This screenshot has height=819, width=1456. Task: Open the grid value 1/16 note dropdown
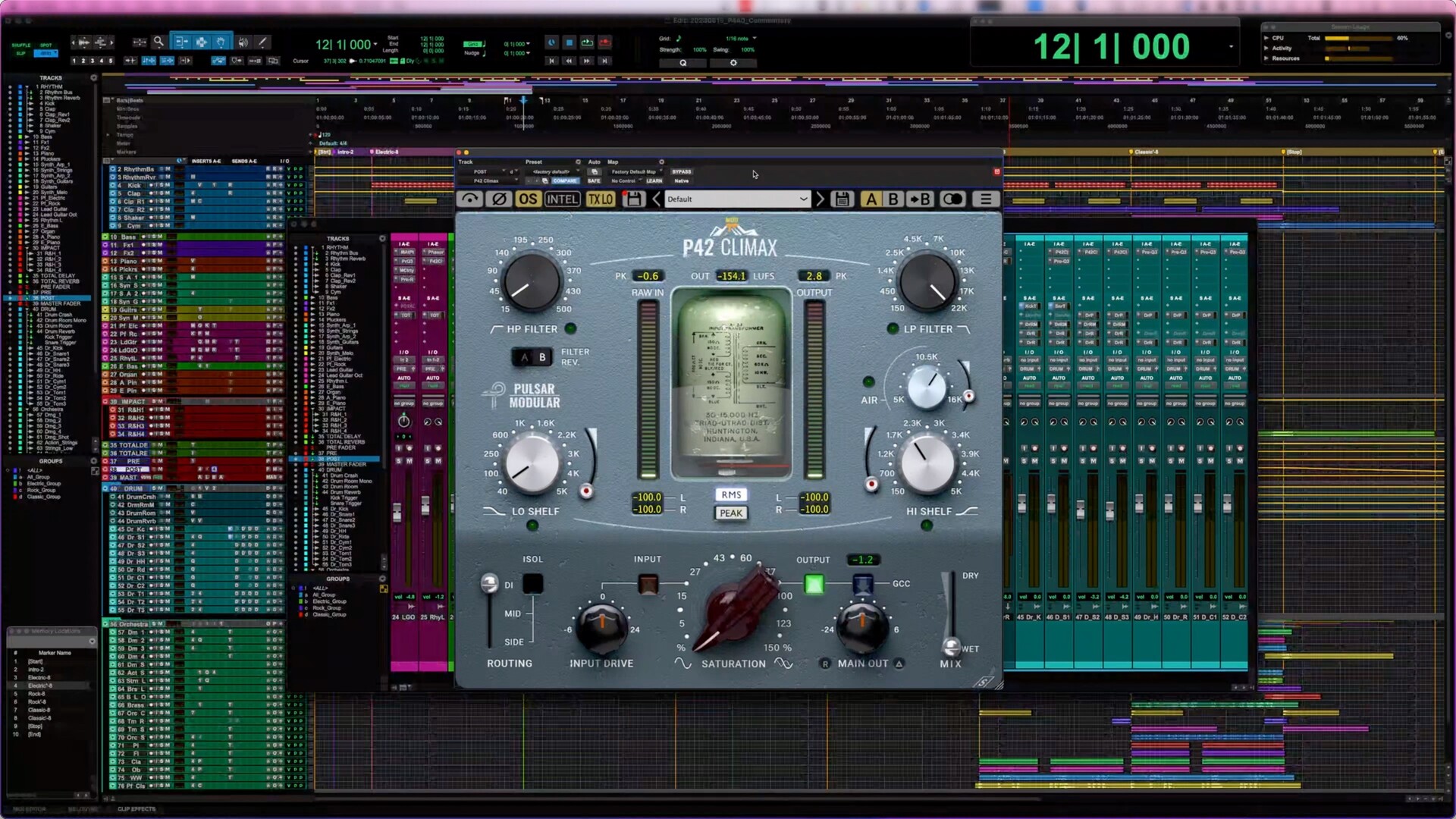[741, 38]
